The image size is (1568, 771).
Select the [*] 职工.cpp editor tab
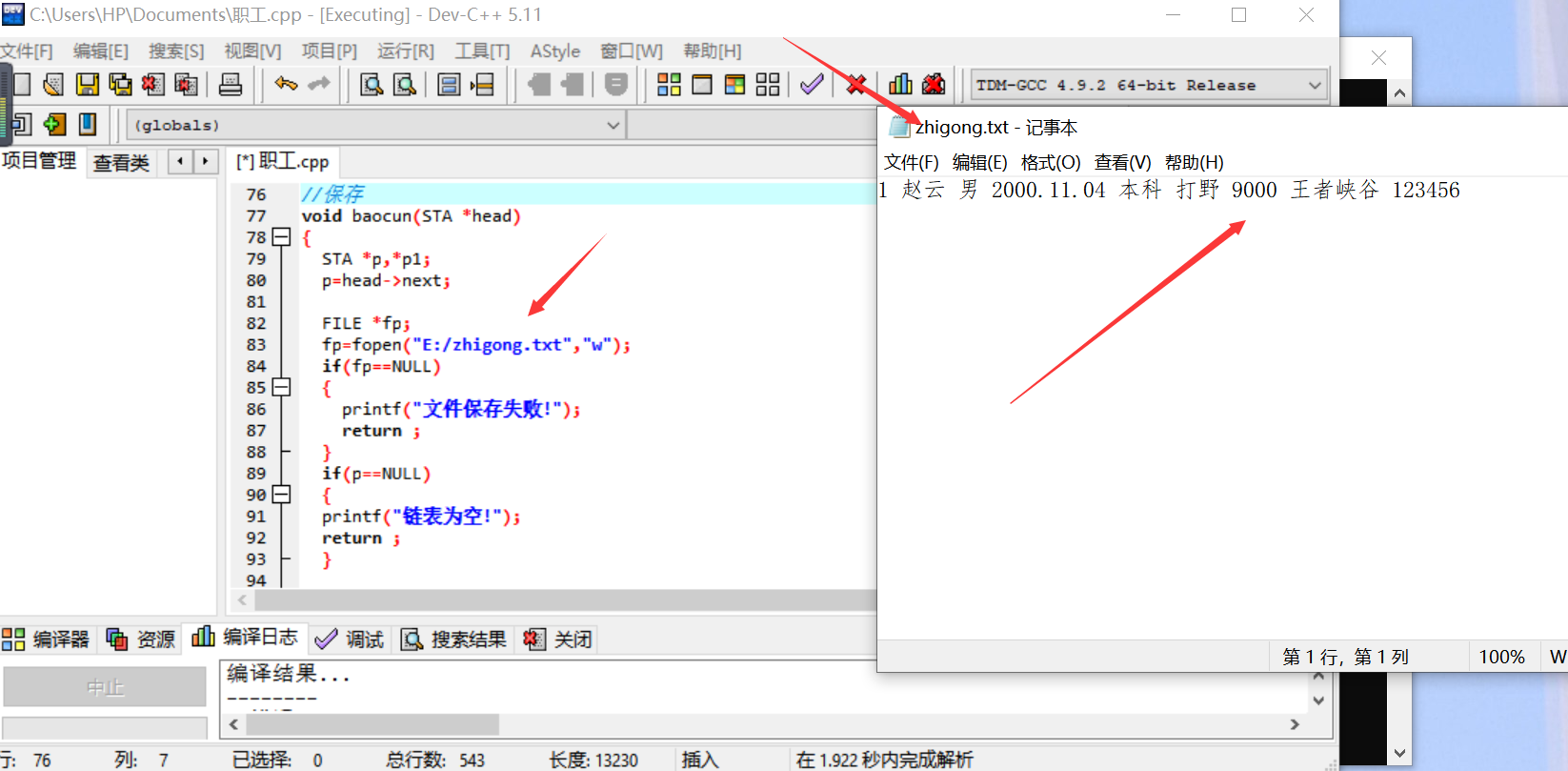click(283, 161)
